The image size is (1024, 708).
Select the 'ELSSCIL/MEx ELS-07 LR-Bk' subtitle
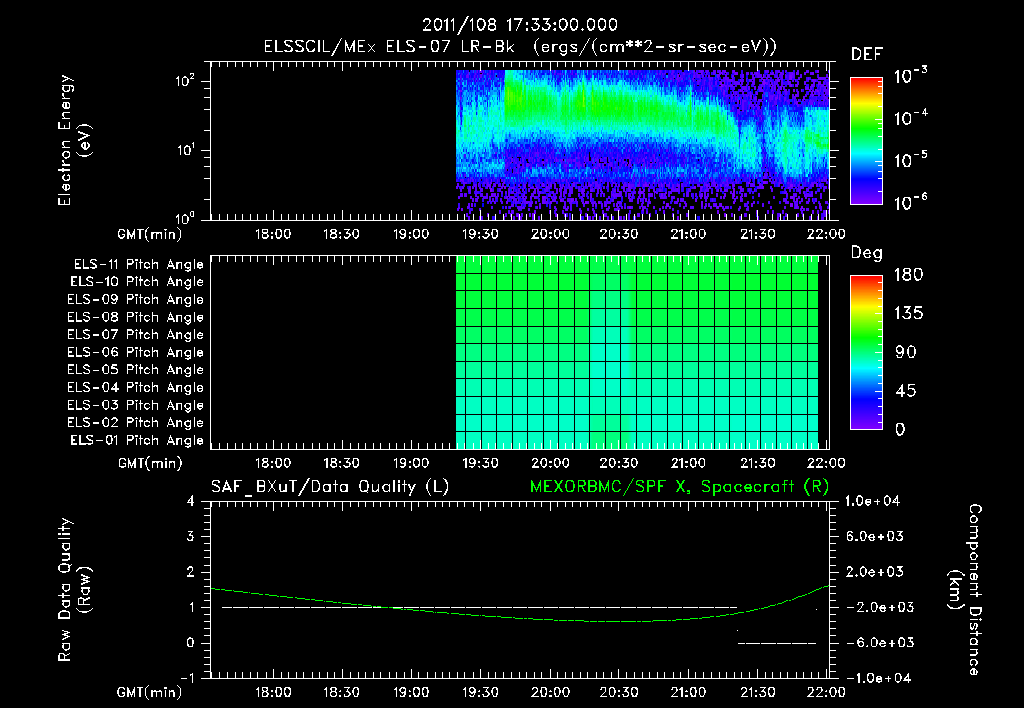click(389, 47)
